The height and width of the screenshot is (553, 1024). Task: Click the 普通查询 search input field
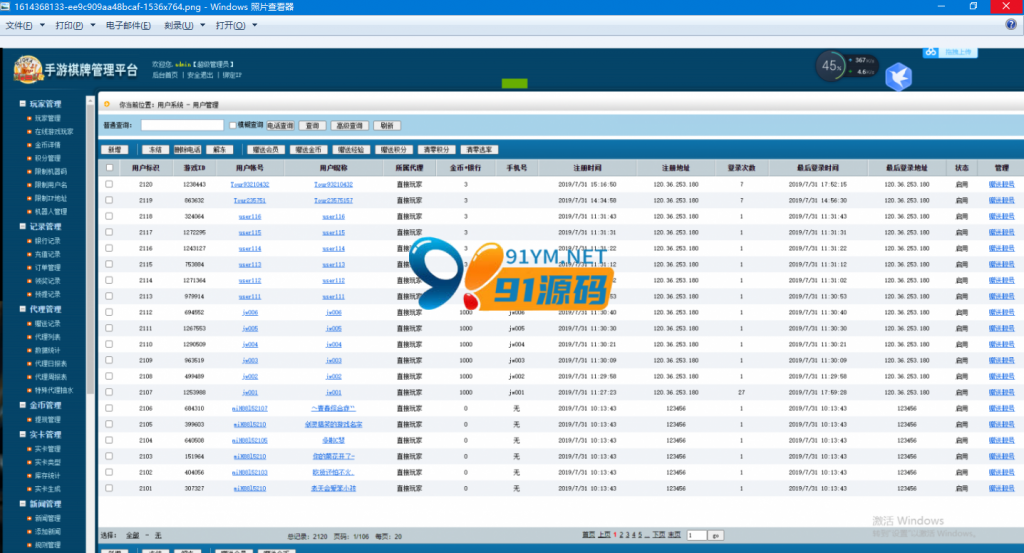click(x=182, y=125)
